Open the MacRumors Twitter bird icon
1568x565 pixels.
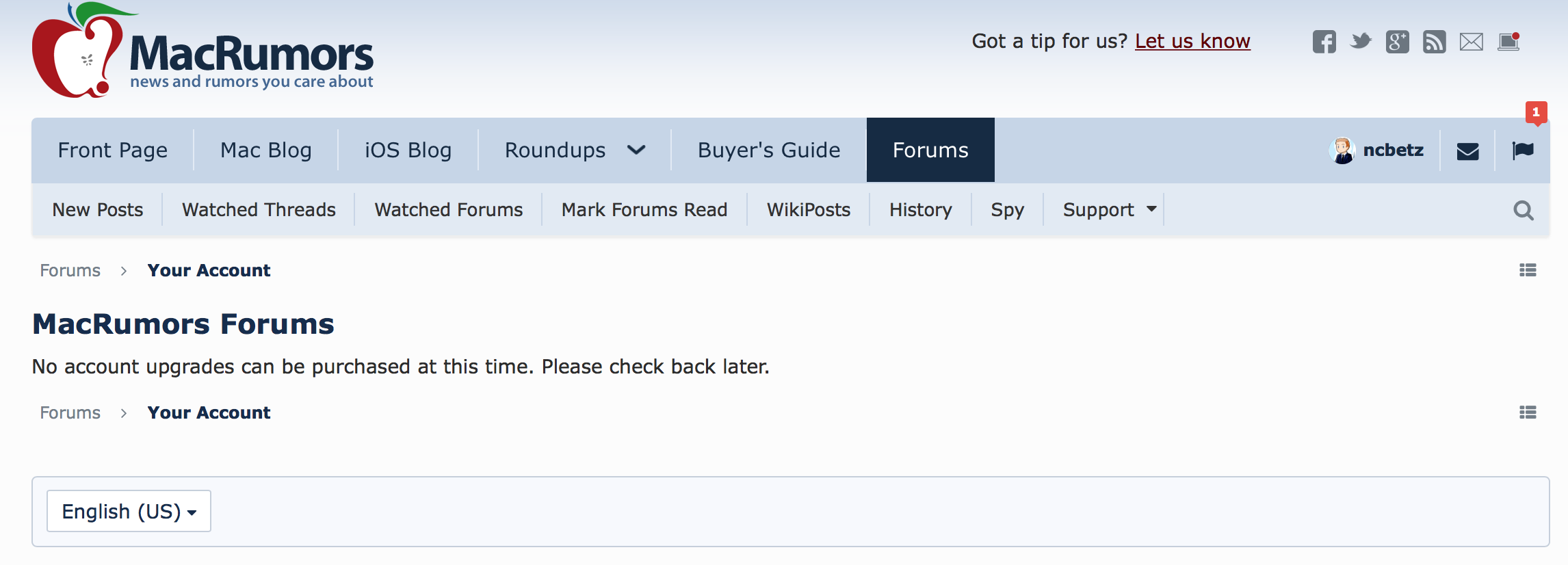[1361, 41]
